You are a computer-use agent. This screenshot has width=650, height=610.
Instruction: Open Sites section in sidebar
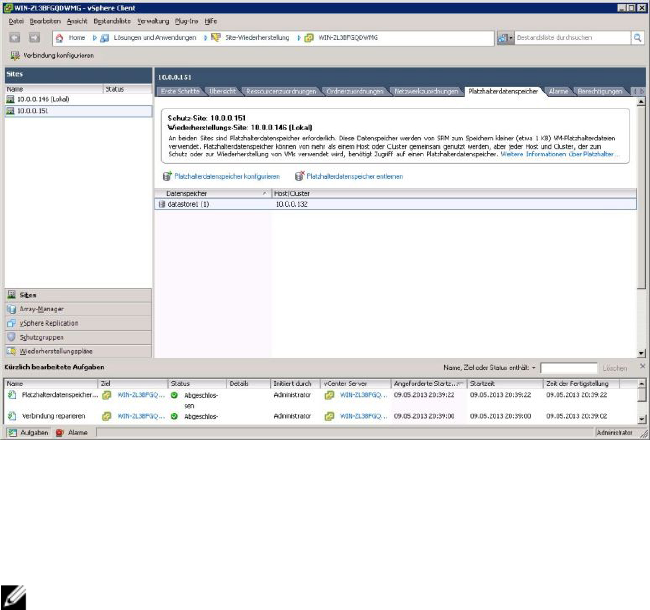pyautogui.click(x=78, y=295)
